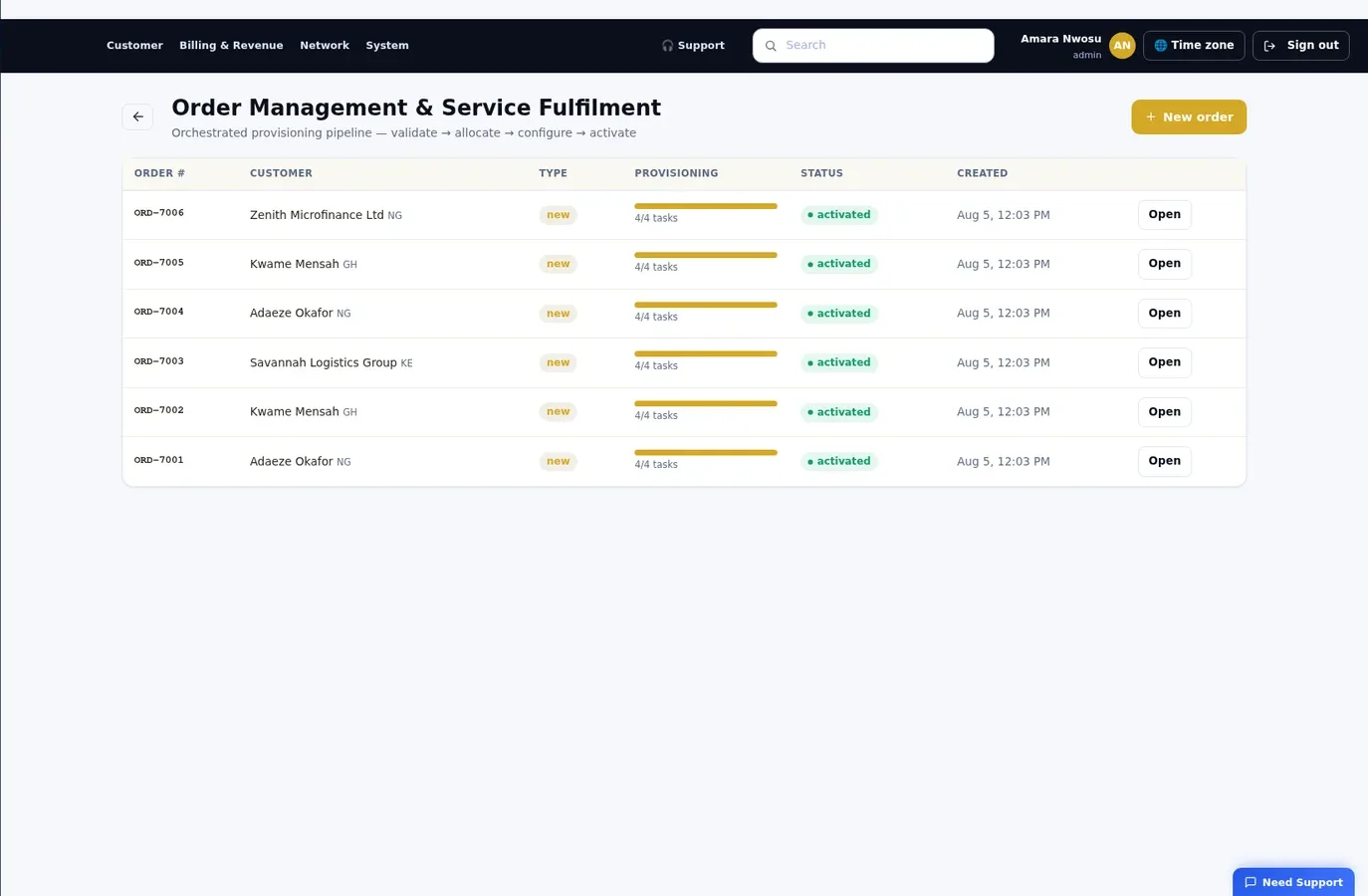
Task: Click the Order # column header
Action: tap(159, 173)
